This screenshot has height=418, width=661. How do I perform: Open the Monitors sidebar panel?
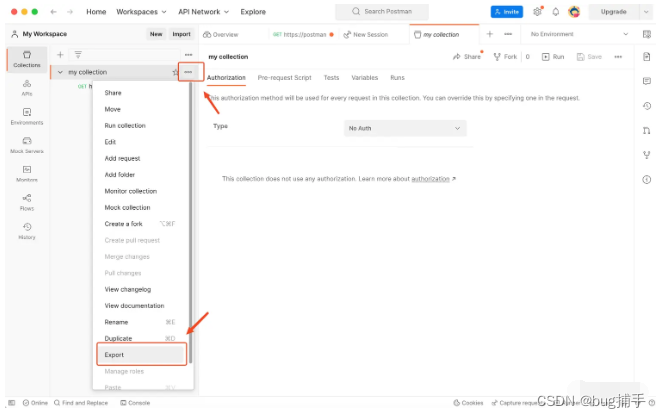pos(27,174)
